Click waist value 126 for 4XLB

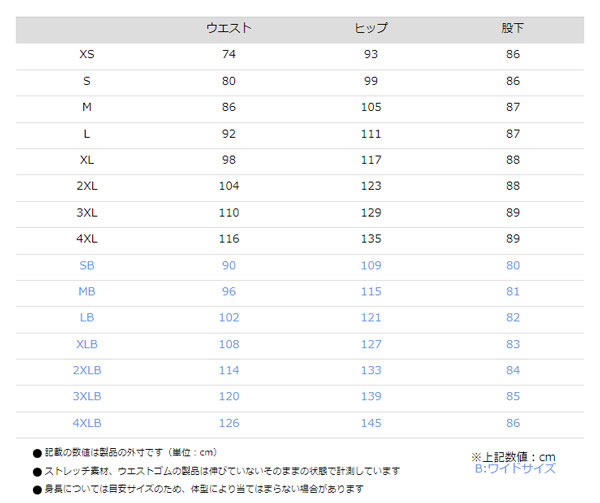[229, 423]
